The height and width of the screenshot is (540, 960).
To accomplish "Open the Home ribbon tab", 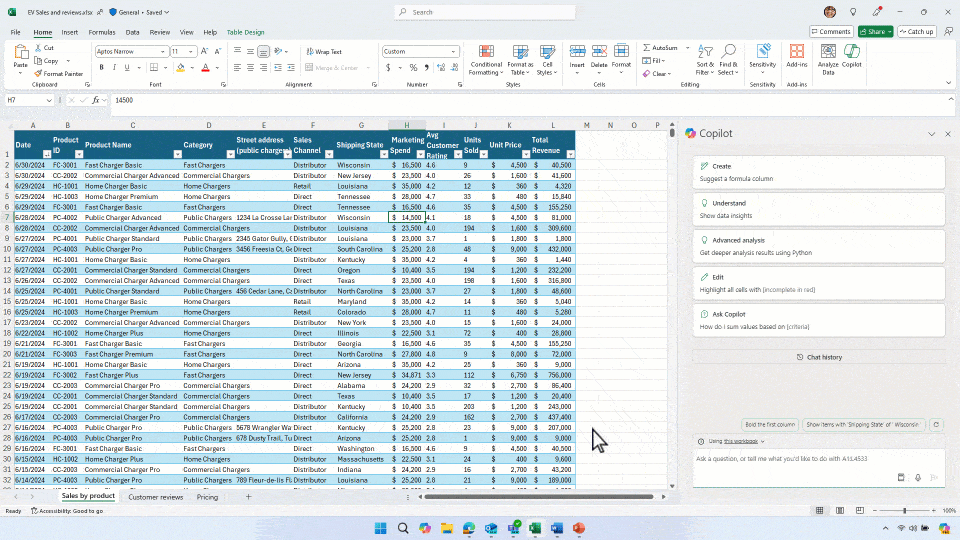I will click(x=43, y=32).
